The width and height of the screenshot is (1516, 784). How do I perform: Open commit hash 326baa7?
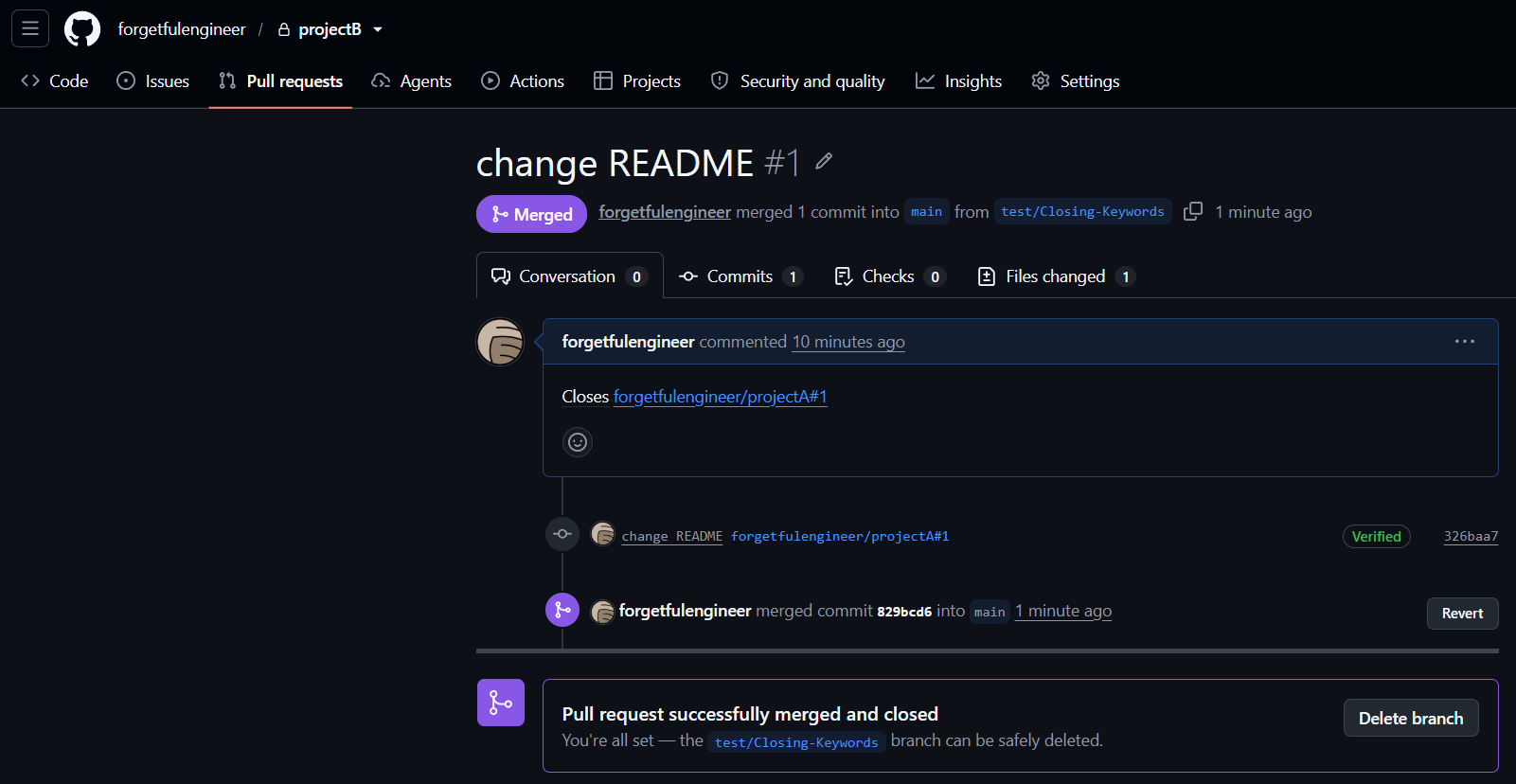(x=1471, y=536)
